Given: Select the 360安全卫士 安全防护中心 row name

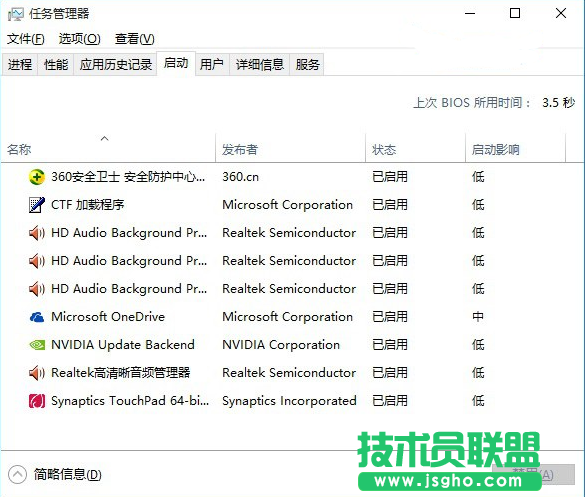Looking at the screenshot, I should tap(128, 177).
